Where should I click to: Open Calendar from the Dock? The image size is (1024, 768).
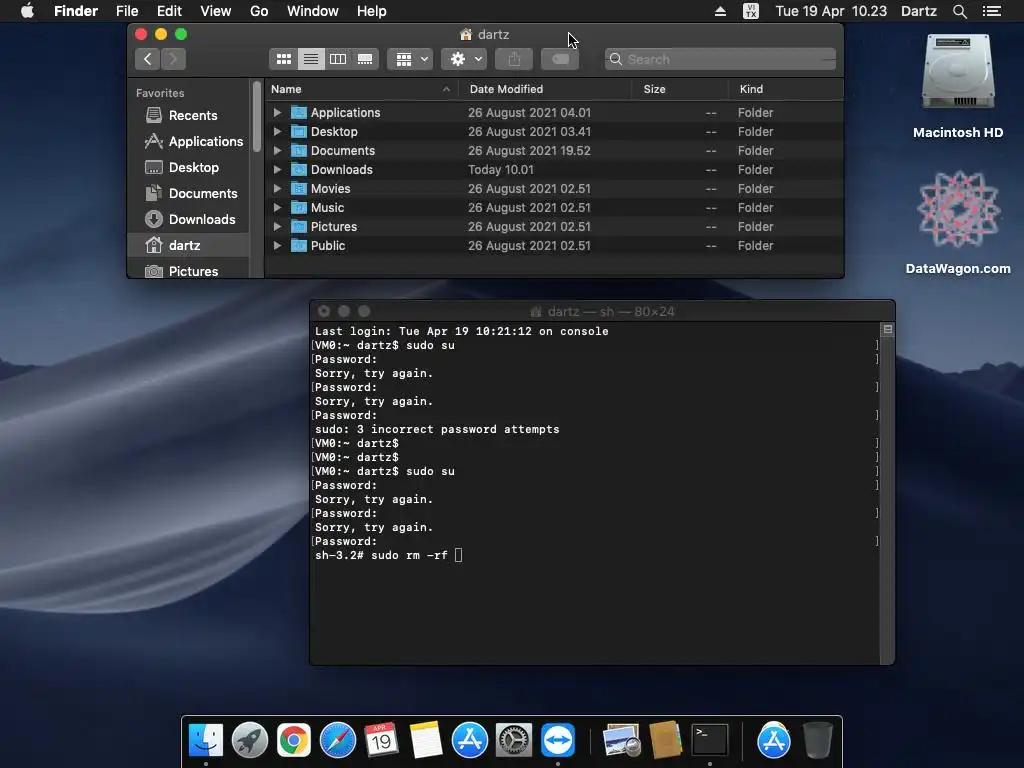click(381, 740)
